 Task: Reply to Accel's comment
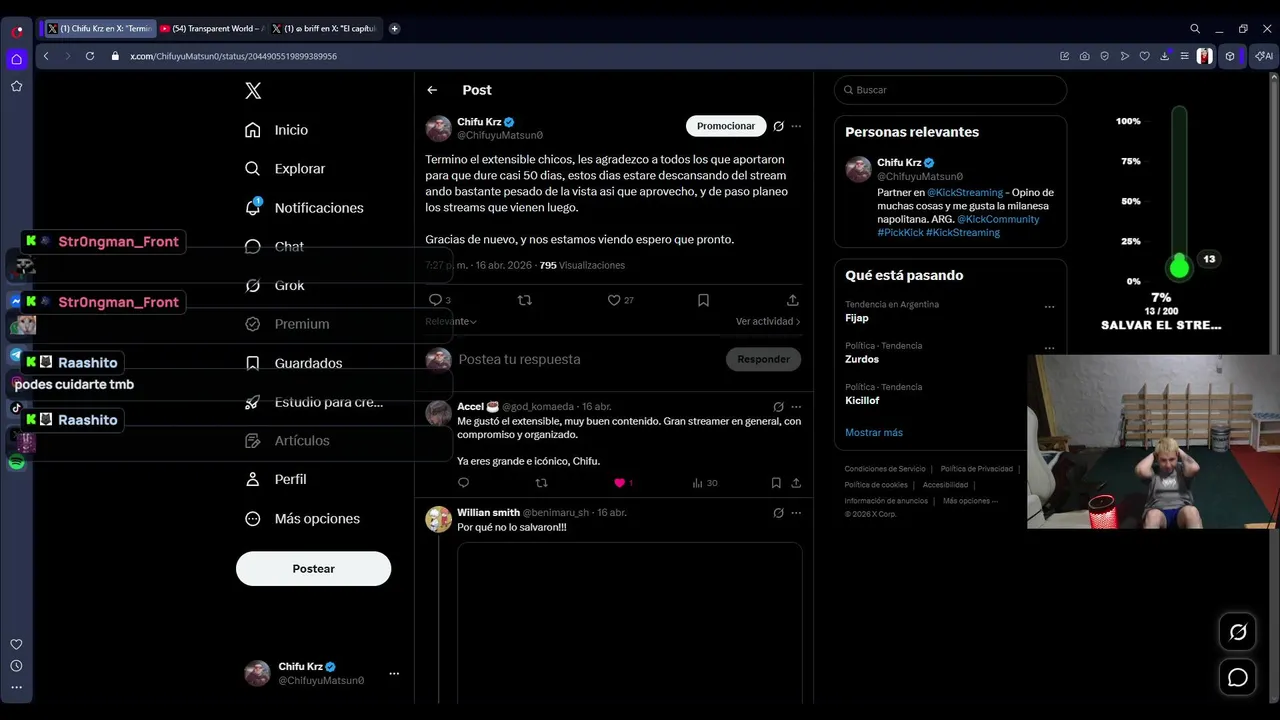463,483
